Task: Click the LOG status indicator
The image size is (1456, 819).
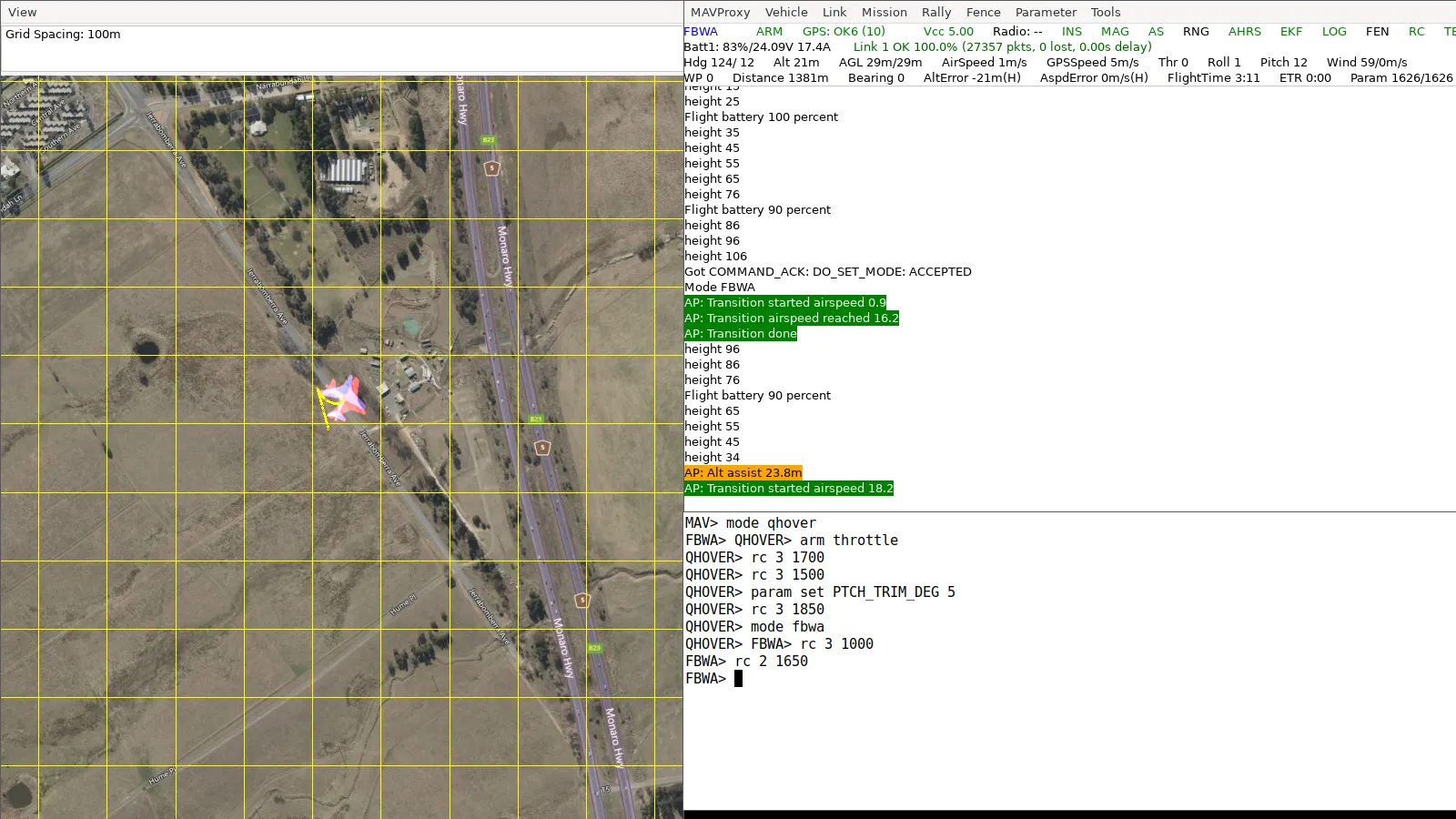Action: (1334, 31)
